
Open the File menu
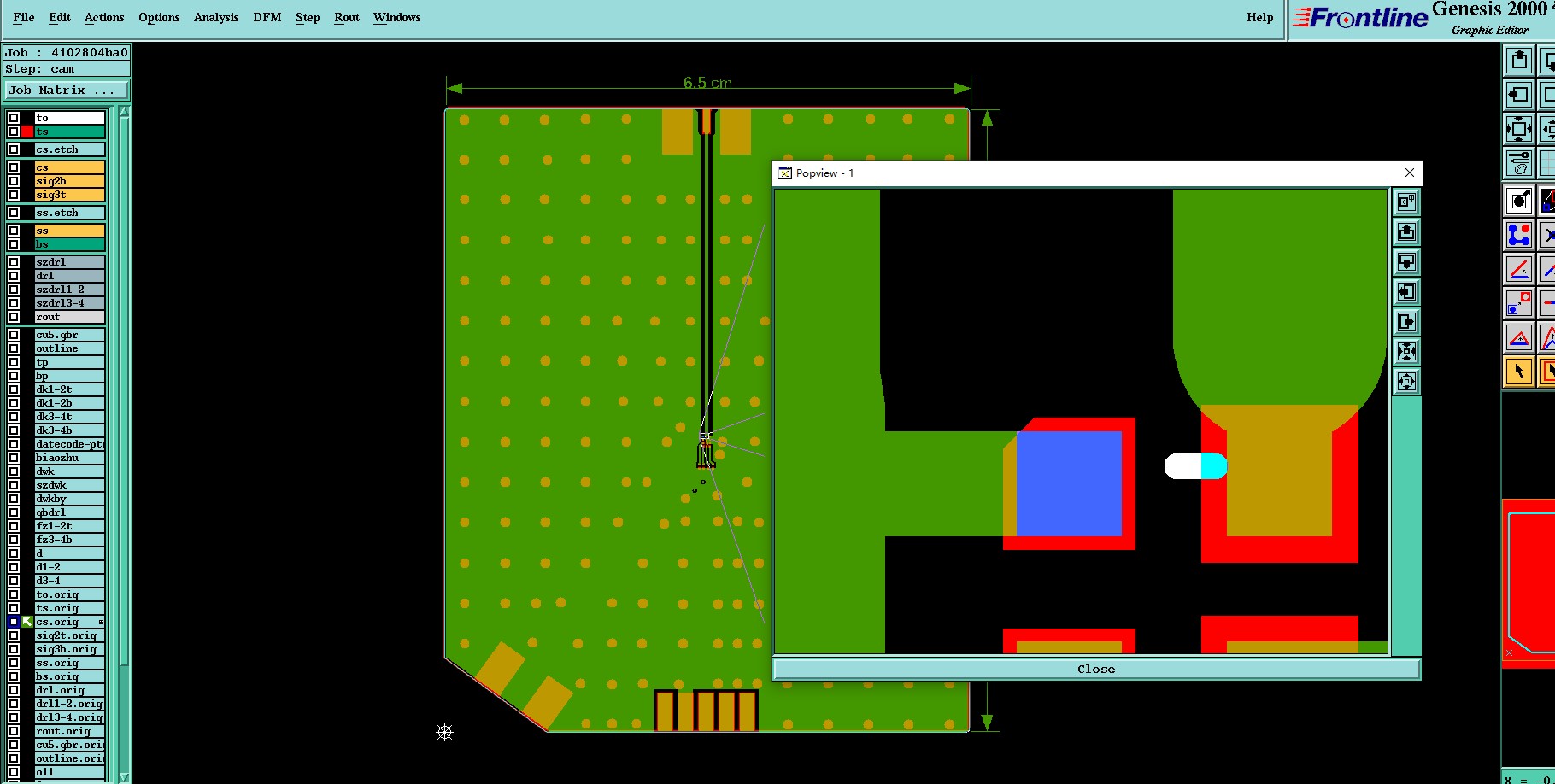(24, 17)
